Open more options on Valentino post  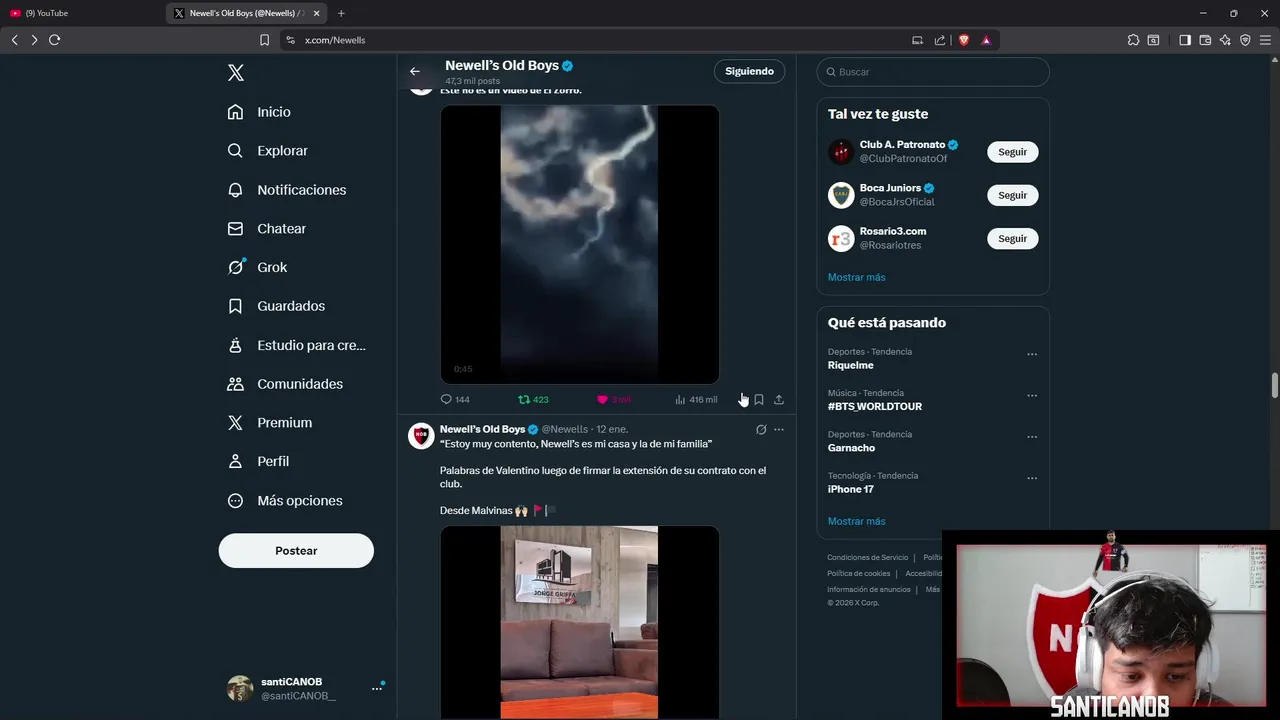click(x=779, y=430)
